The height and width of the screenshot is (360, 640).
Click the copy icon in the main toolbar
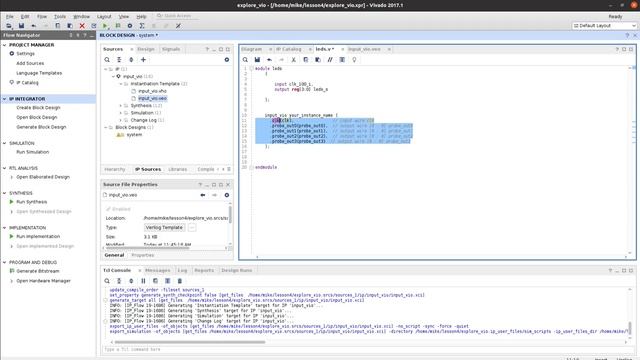(x=58, y=26)
